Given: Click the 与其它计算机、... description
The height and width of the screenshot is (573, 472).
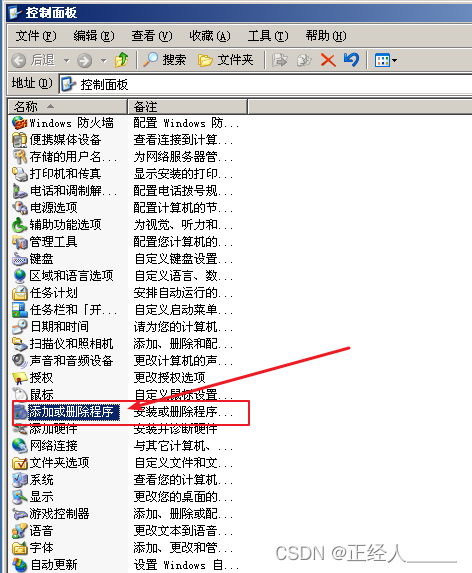Looking at the screenshot, I should coord(183,446).
